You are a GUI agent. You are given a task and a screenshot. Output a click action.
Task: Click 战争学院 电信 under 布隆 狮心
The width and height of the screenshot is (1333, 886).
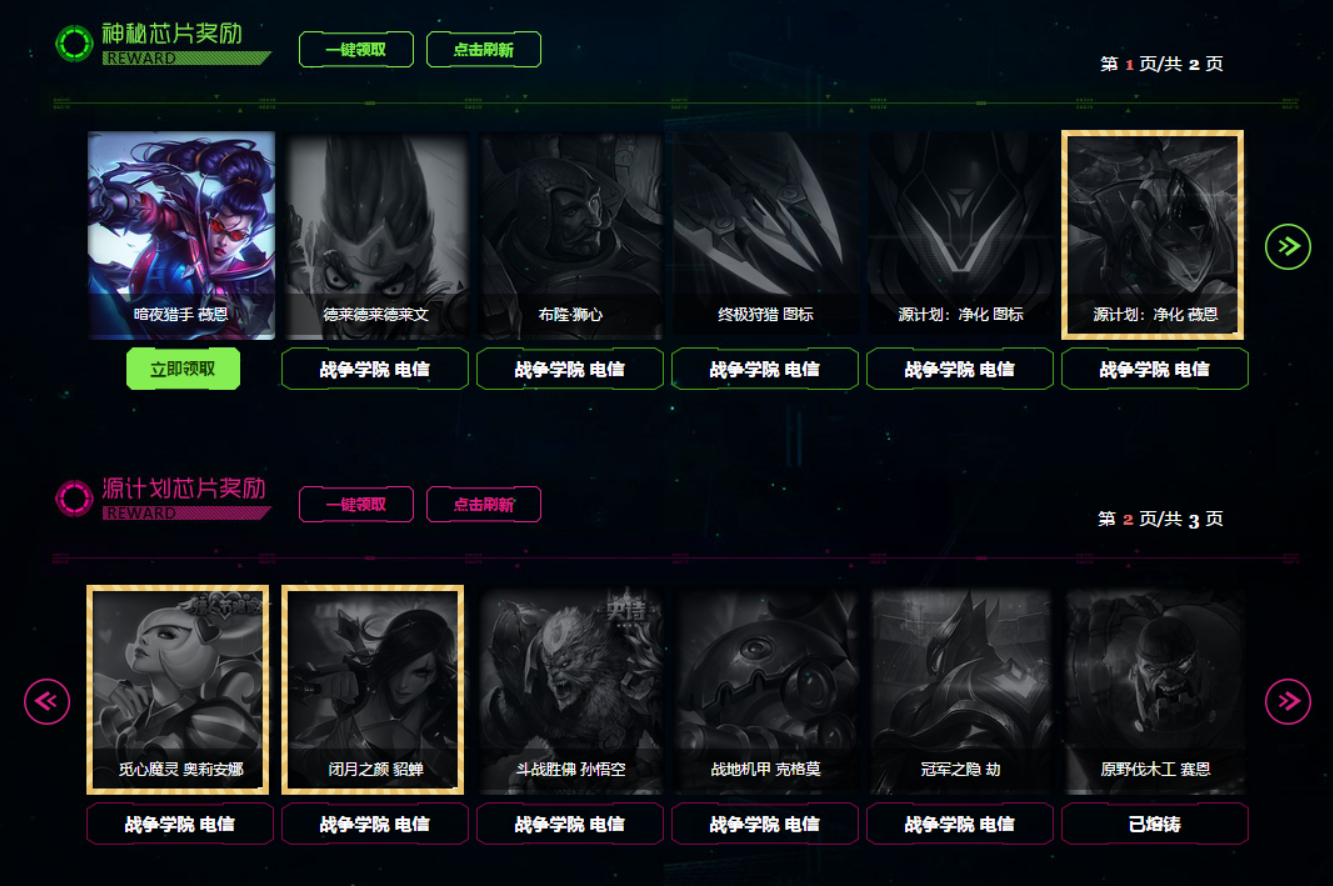tap(570, 369)
